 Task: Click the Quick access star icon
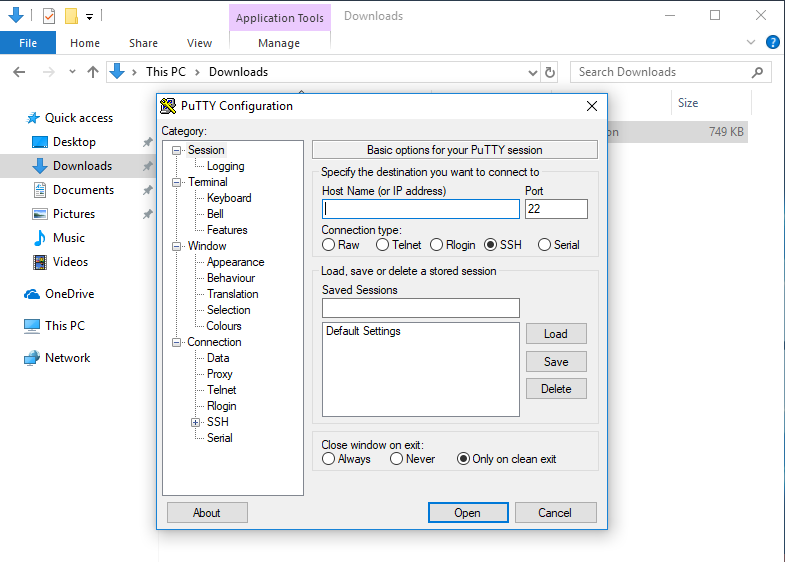[x=33, y=118]
